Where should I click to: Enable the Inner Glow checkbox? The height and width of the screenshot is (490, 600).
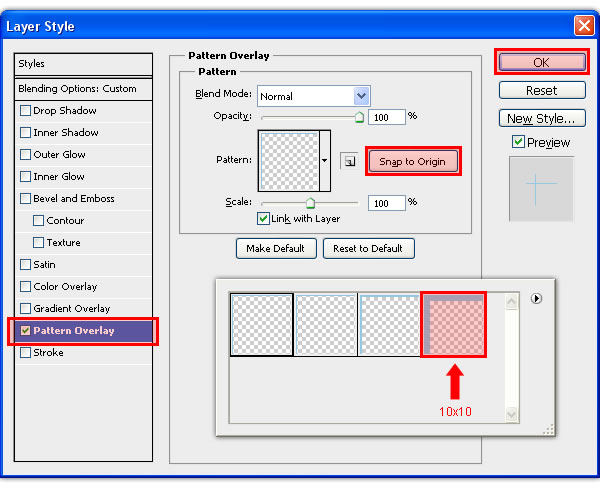[x=25, y=176]
